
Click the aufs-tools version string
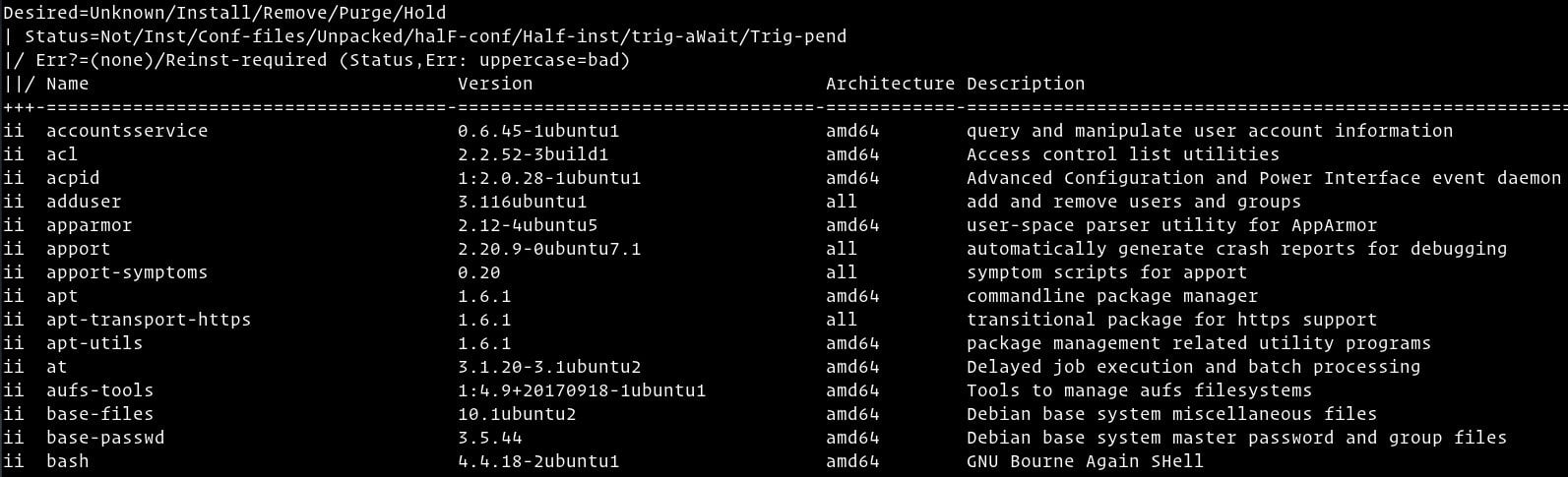click(582, 390)
